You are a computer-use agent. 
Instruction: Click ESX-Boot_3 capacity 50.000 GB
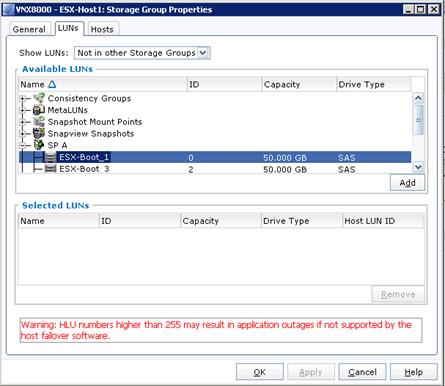click(x=285, y=169)
